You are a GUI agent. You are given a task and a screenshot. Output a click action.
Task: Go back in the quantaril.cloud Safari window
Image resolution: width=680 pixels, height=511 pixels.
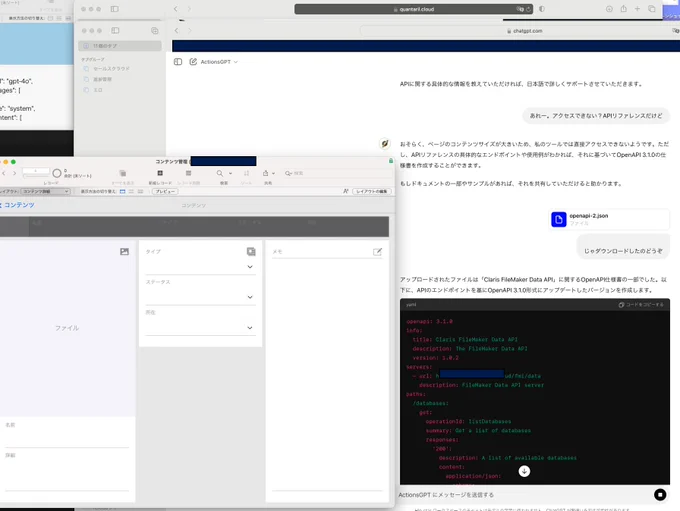[176, 9]
